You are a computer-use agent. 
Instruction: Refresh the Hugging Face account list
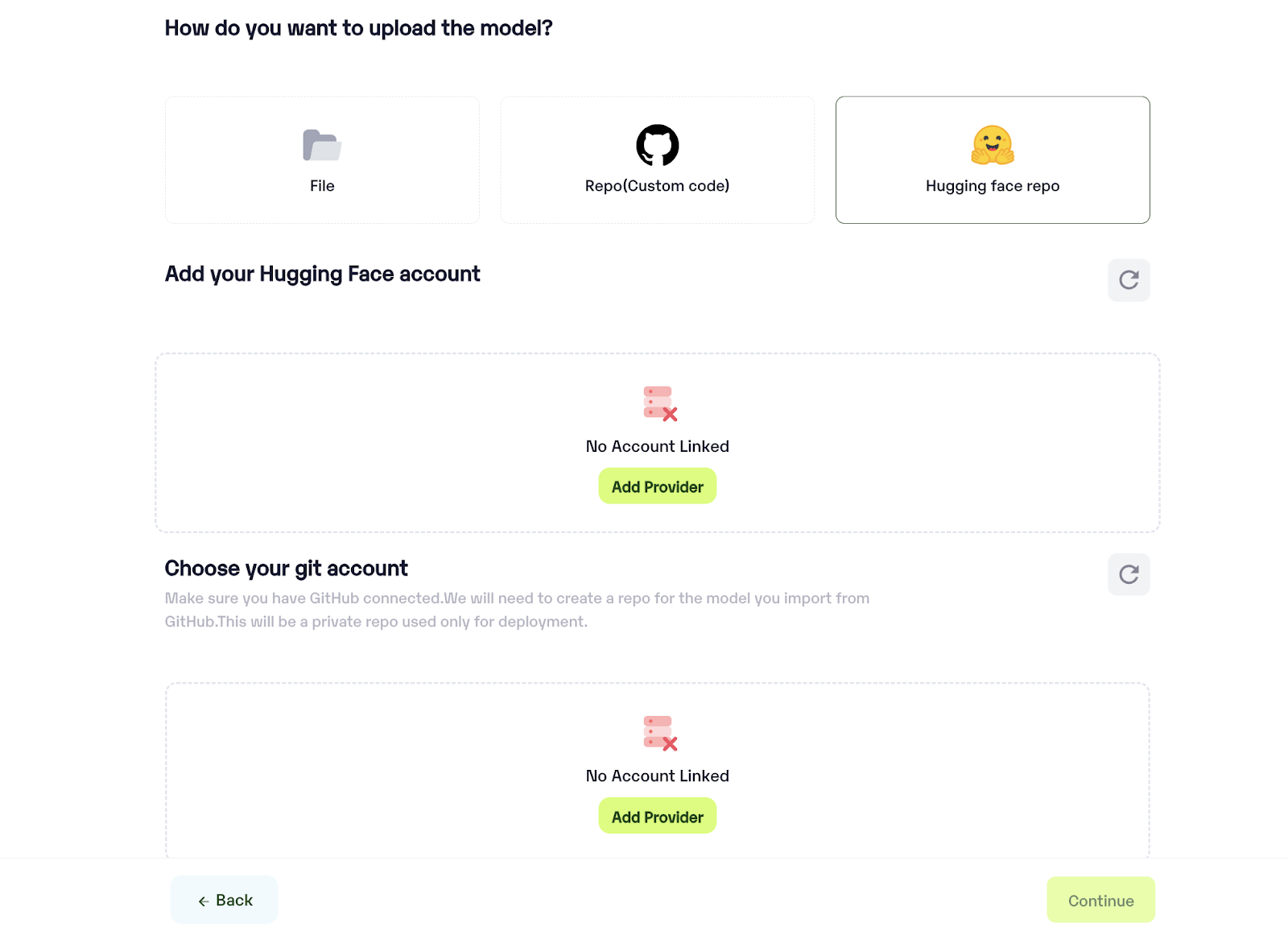click(x=1129, y=280)
